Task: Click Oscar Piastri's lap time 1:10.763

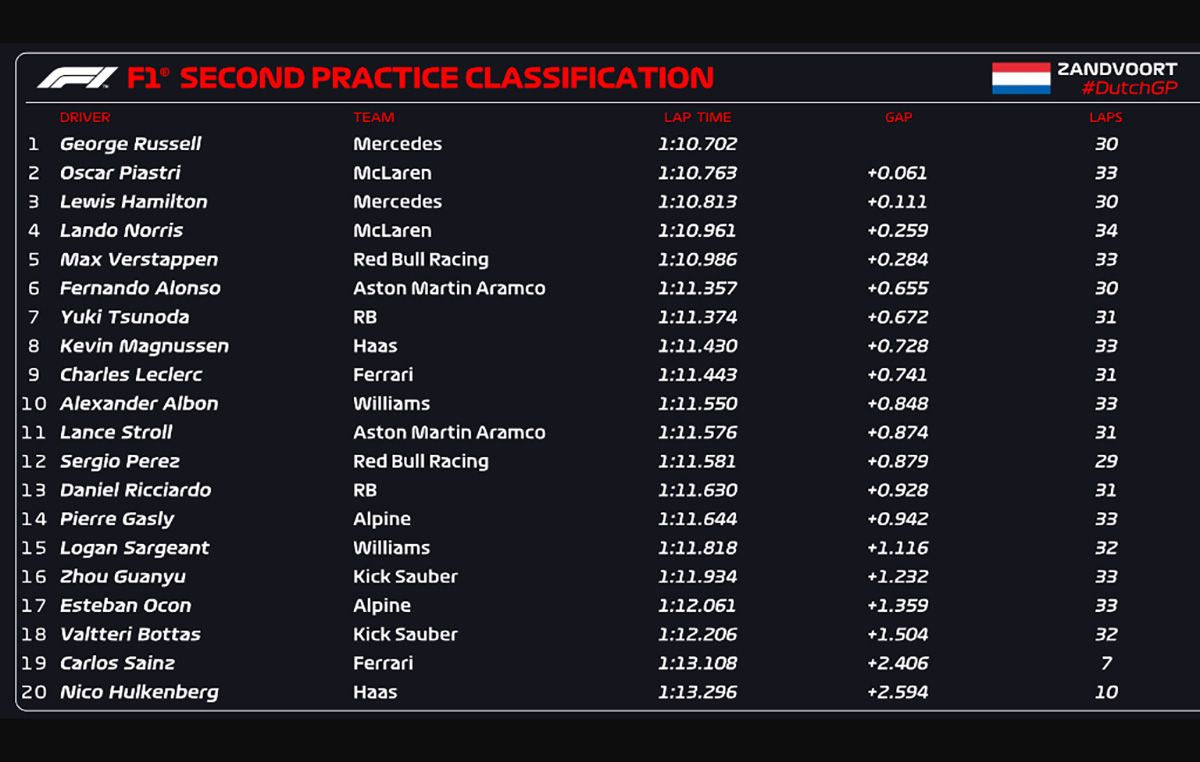Action: point(697,173)
